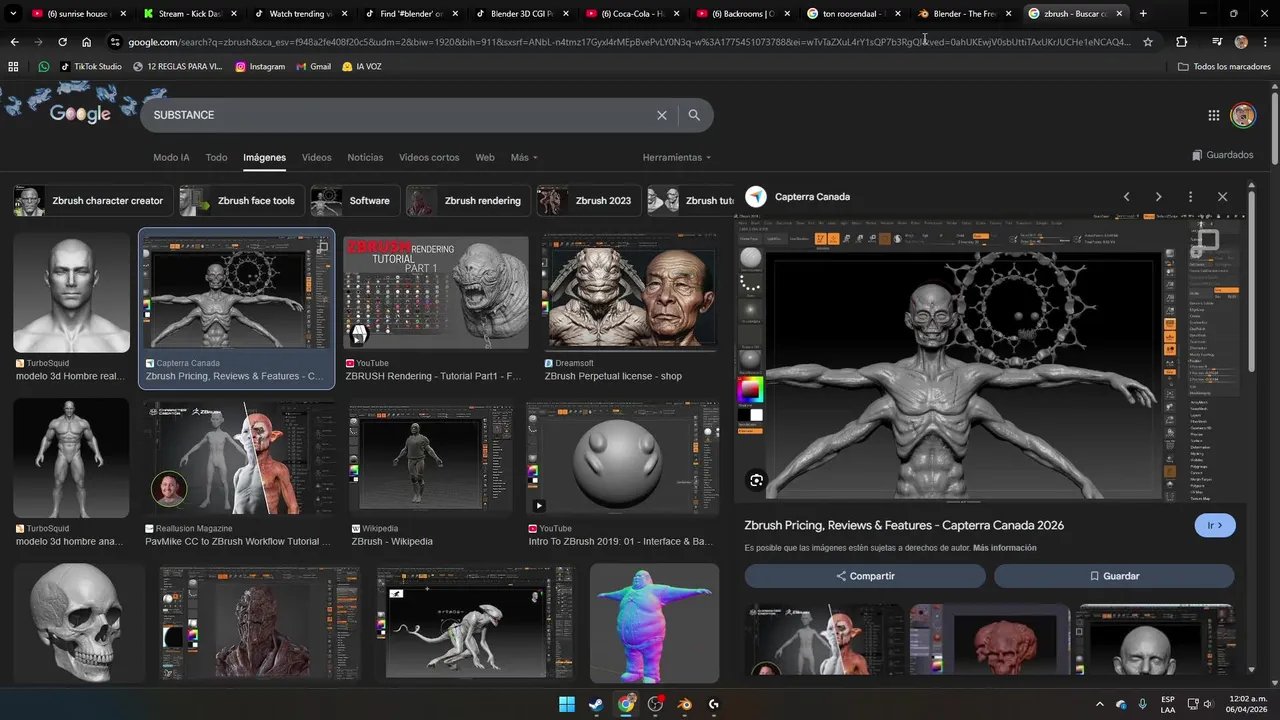The height and width of the screenshot is (720, 1280).
Task: Go to previous image in preview panel
Action: pyautogui.click(x=1126, y=197)
